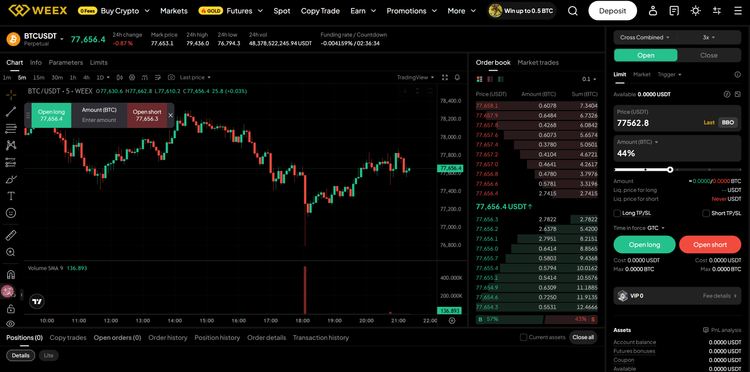Open the Position history tab
750x372 pixels.
pyautogui.click(x=217, y=338)
